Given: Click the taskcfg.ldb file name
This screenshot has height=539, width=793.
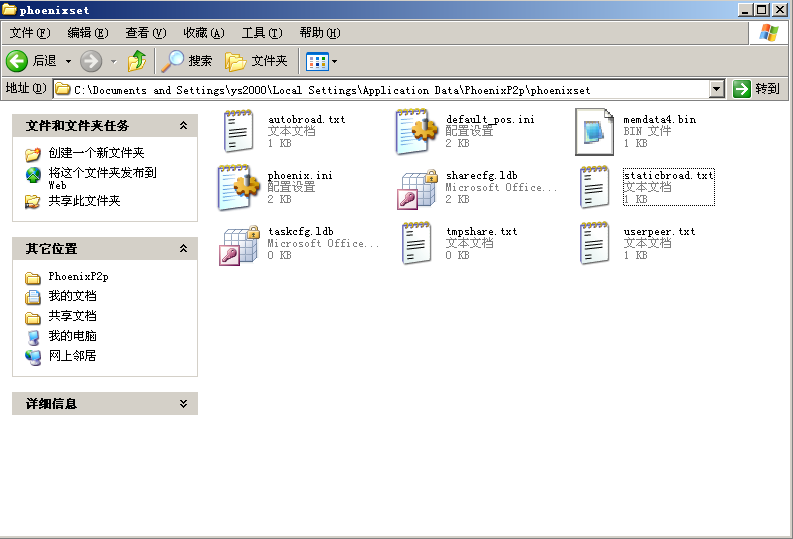Looking at the screenshot, I should pyautogui.click(x=300, y=232).
